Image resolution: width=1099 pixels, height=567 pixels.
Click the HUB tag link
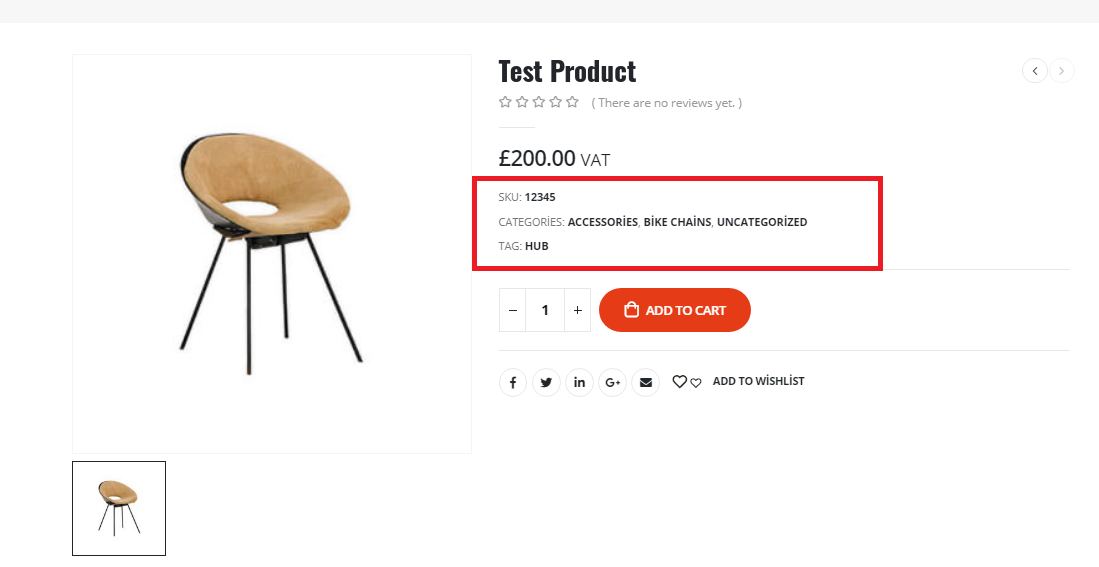(537, 246)
